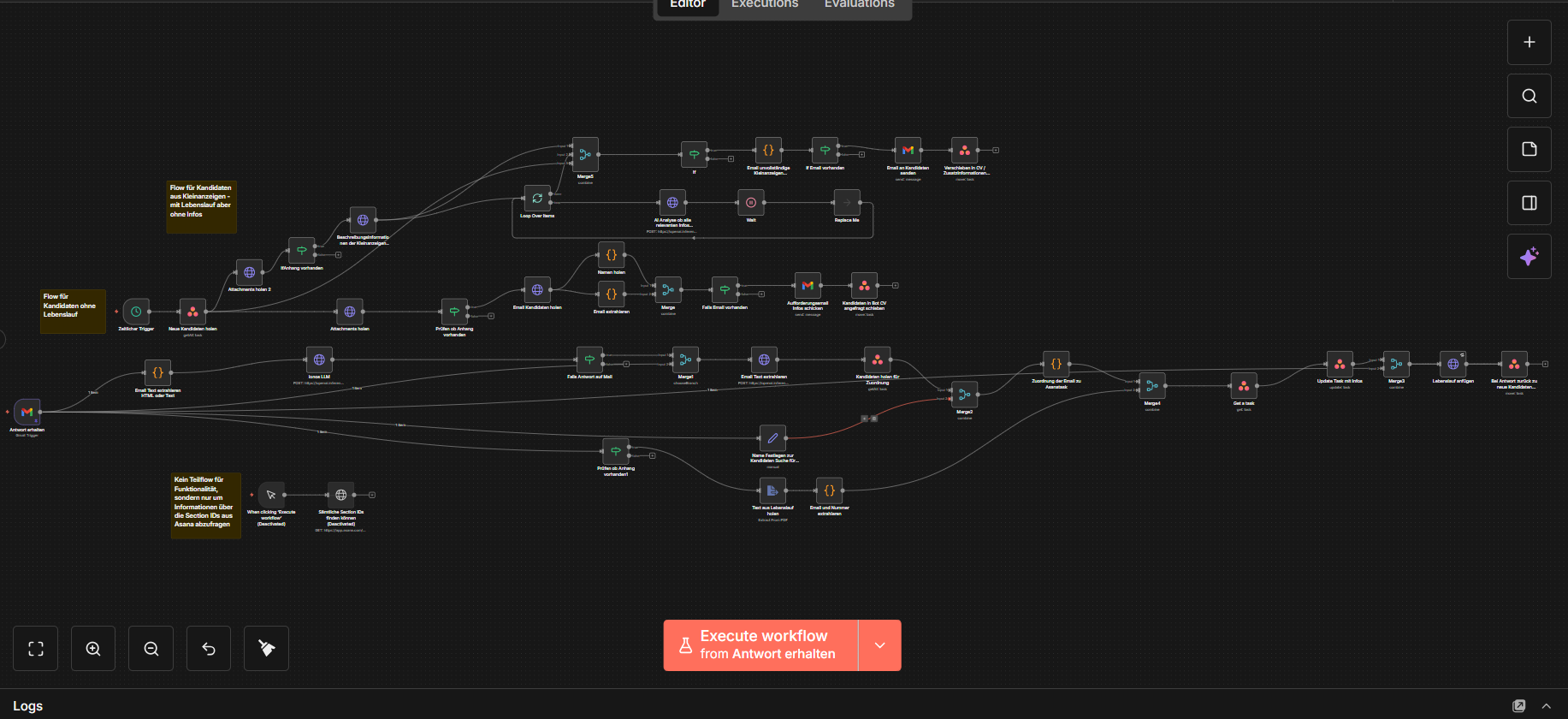The image size is (1568, 719).
Task: Add a sticky note to canvas
Action: click(x=1529, y=149)
